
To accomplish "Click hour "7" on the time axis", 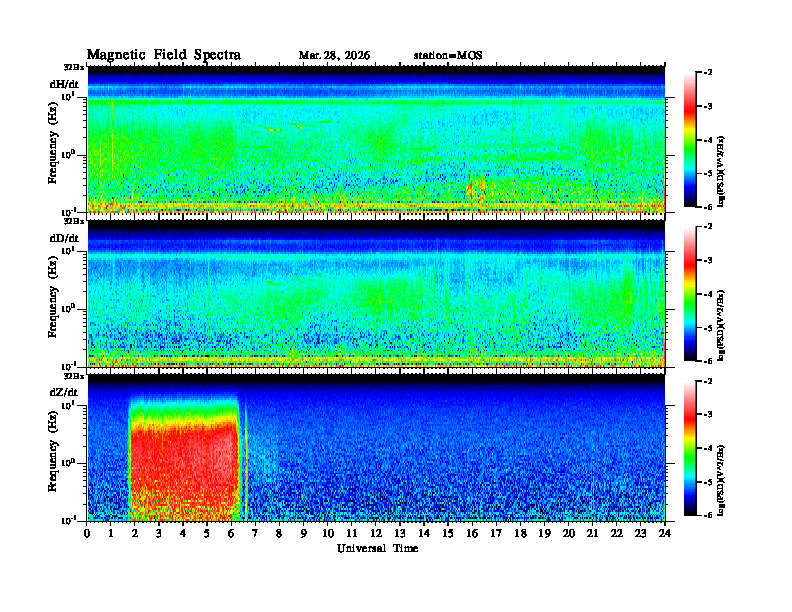I will [x=255, y=533].
